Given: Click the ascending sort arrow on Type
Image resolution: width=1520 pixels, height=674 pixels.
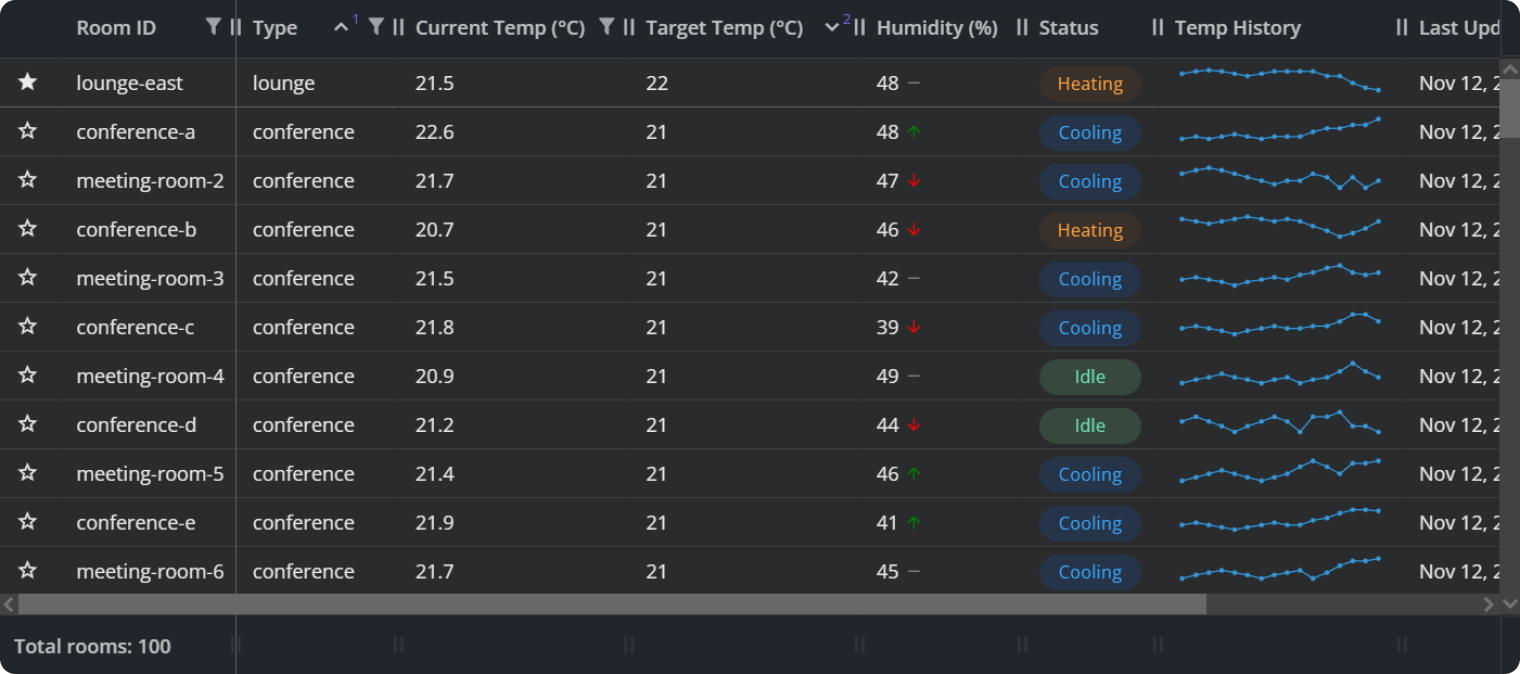Looking at the screenshot, I should (341, 28).
